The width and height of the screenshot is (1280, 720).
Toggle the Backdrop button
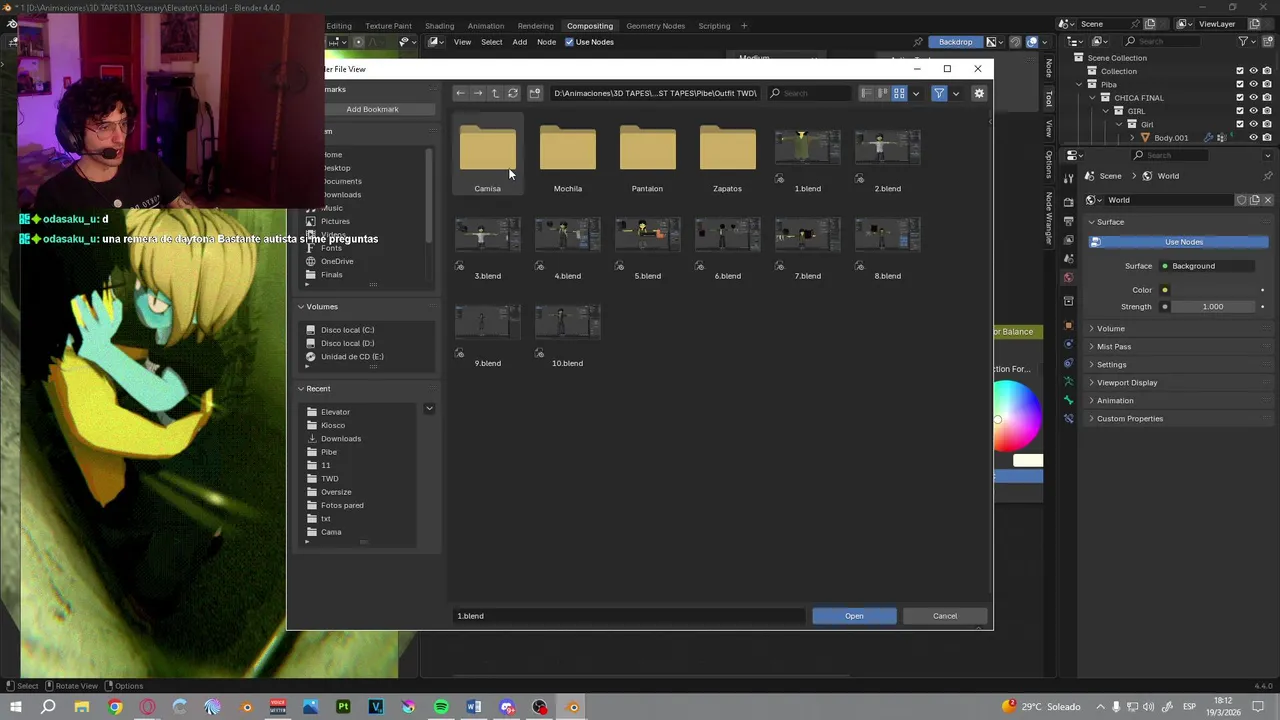point(955,42)
